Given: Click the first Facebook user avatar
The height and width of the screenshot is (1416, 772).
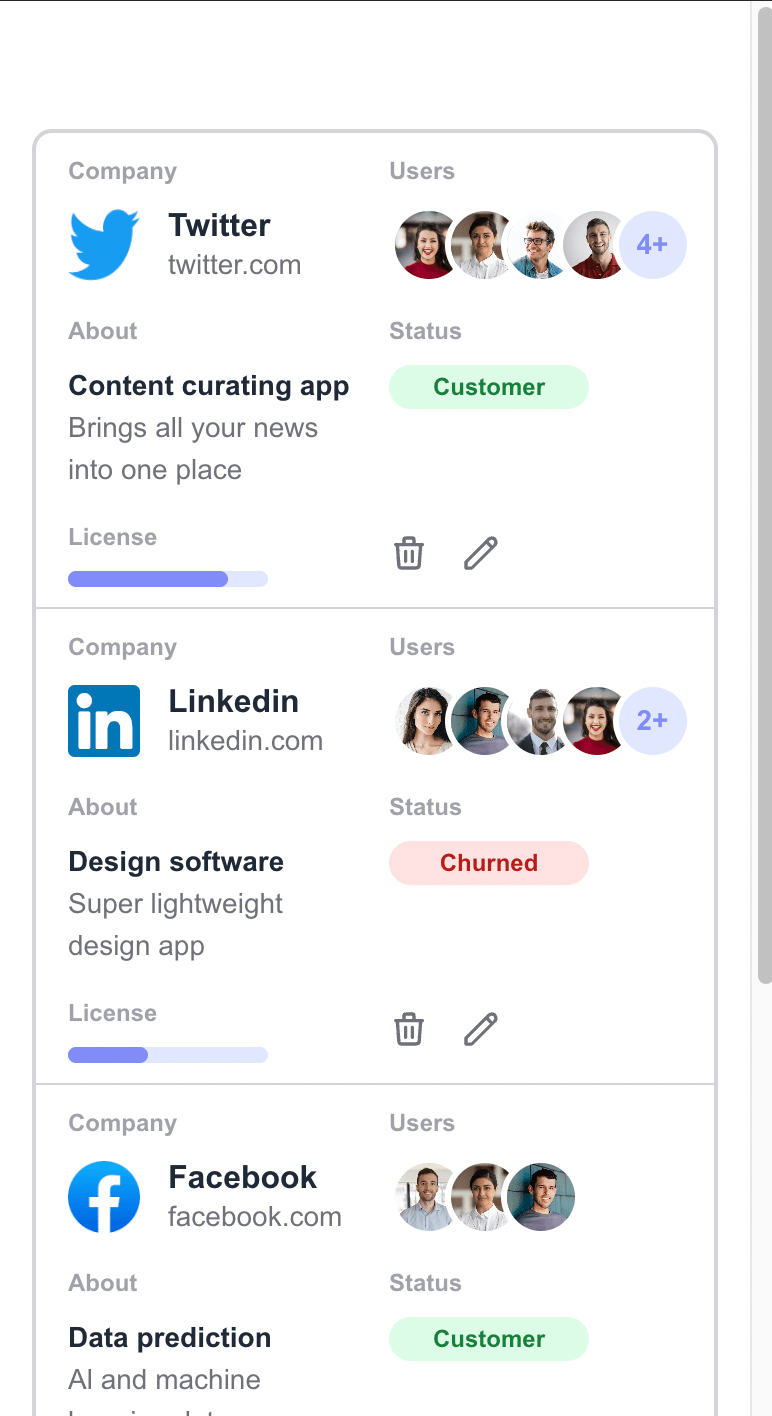Looking at the screenshot, I should point(427,1196).
